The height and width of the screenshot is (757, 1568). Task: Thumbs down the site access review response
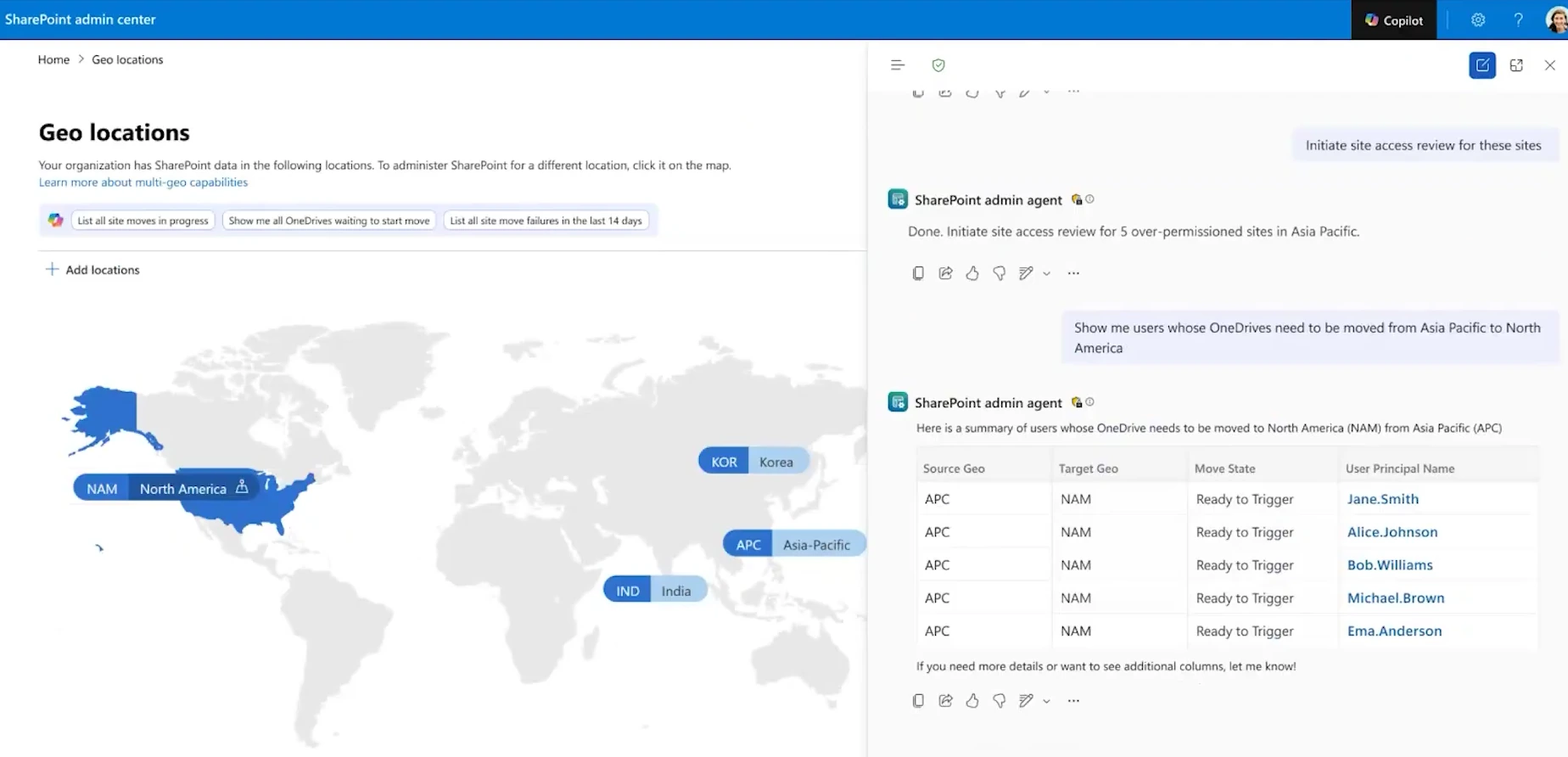point(1000,273)
